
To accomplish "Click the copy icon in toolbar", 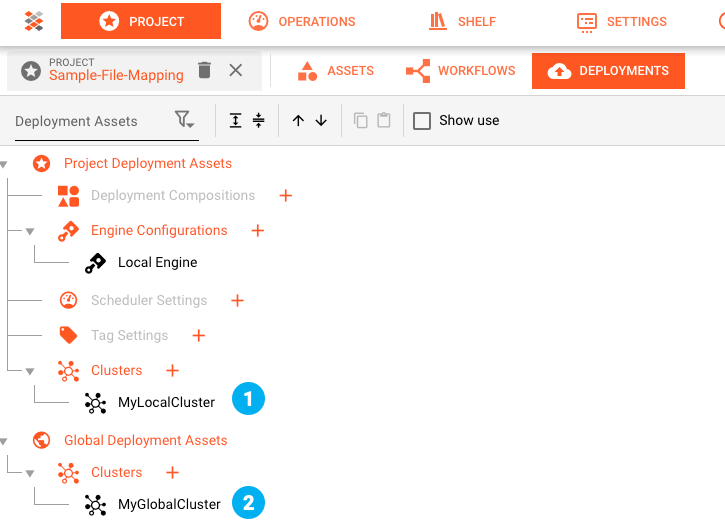I will click(x=361, y=120).
